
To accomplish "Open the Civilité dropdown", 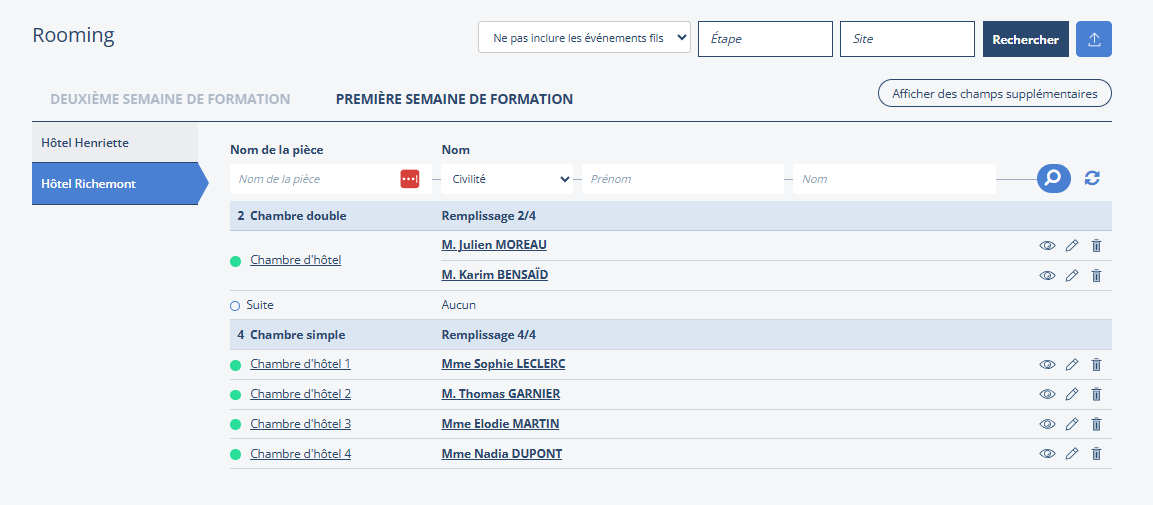I will pyautogui.click(x=507, y=179).
